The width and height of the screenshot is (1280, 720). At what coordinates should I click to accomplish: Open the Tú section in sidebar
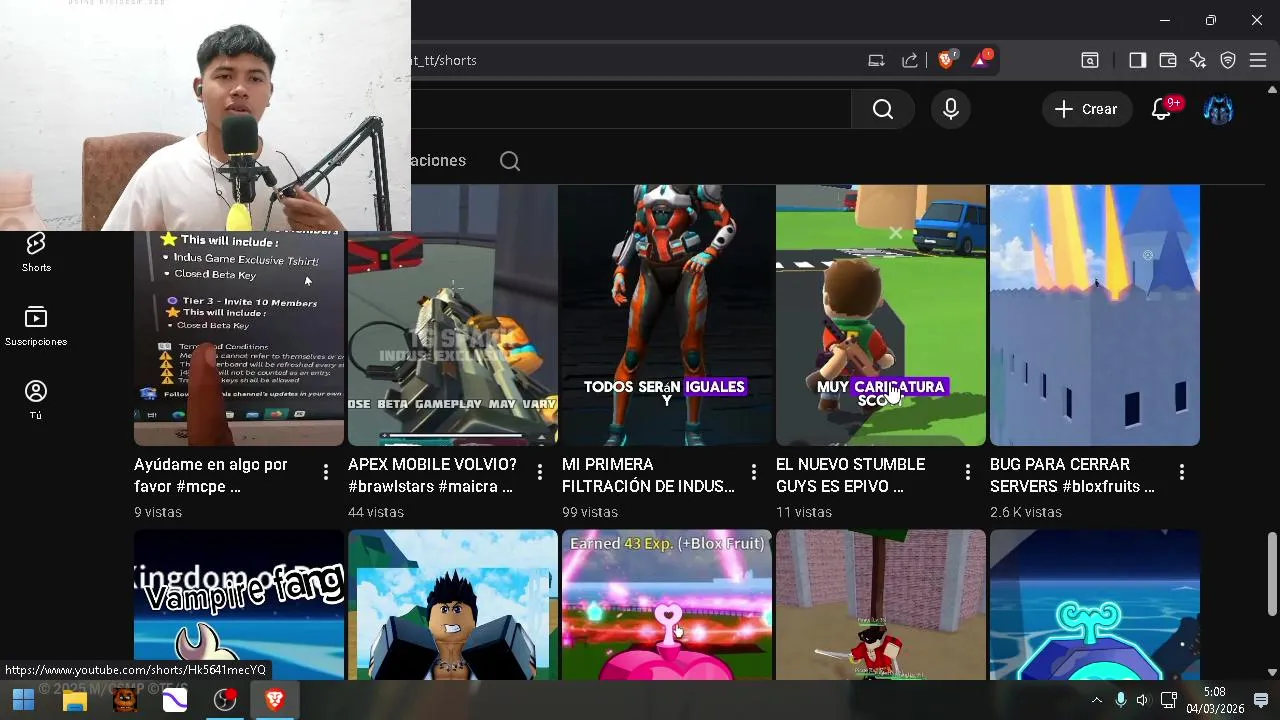[x=36, y=399]
